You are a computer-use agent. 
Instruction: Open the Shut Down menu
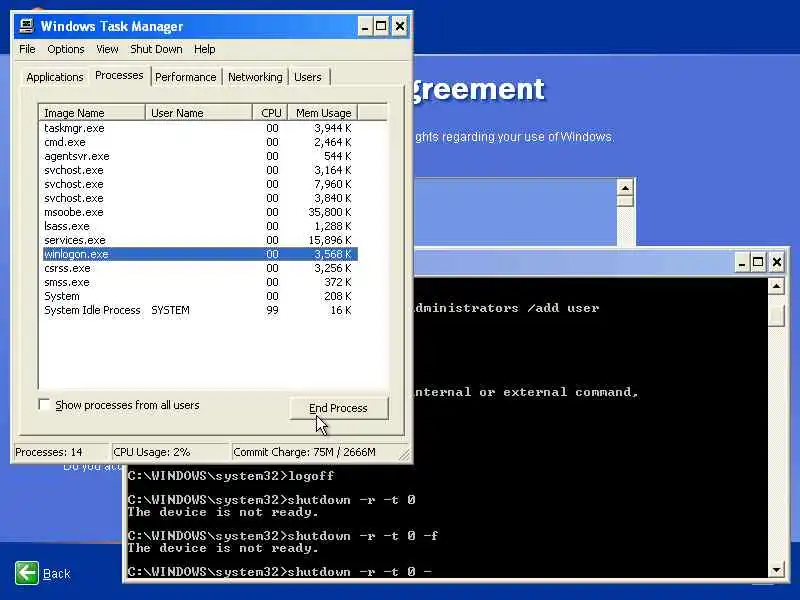[156, 49]
